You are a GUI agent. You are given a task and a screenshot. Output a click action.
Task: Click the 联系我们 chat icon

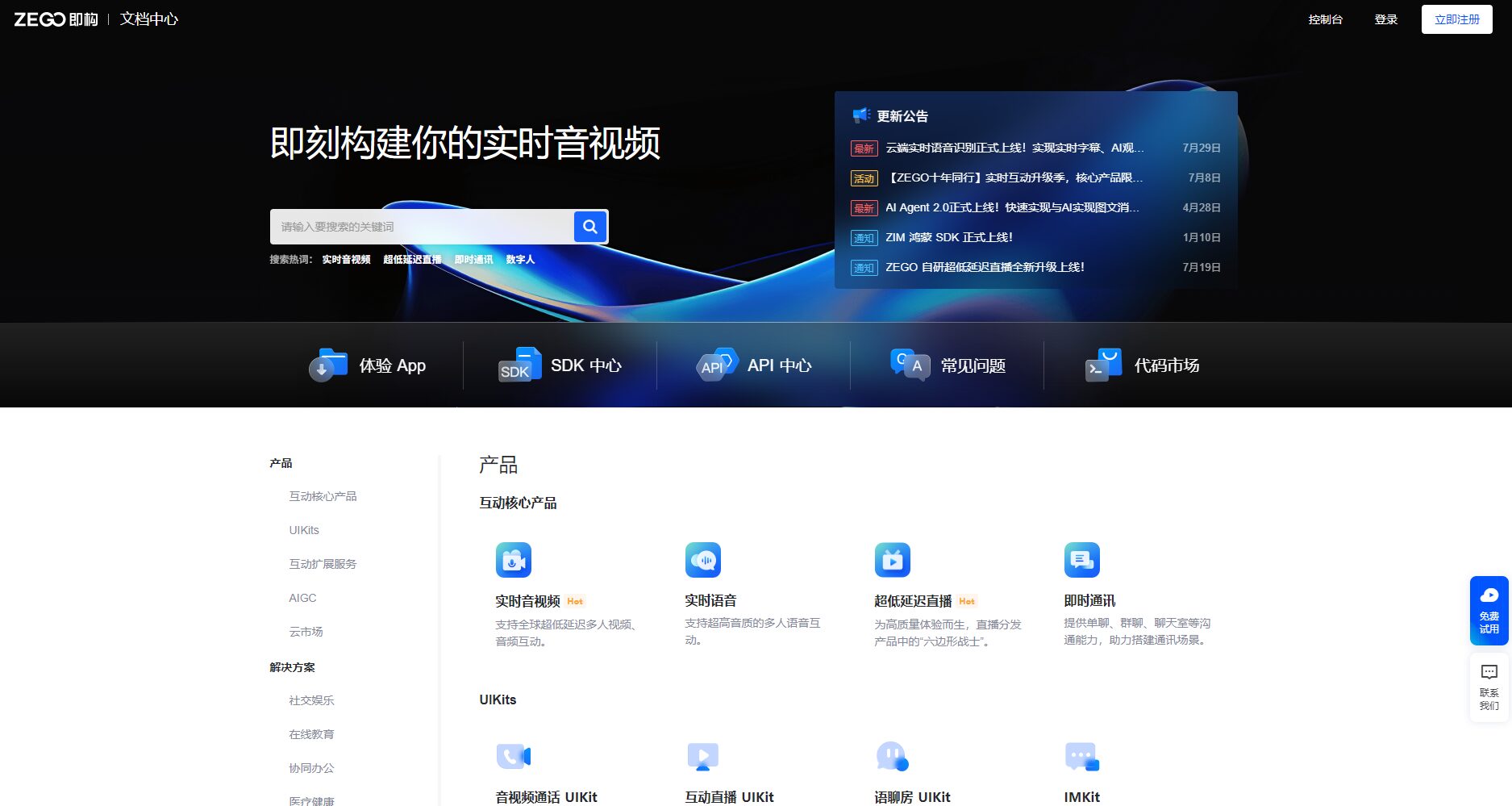[1489, 672]
